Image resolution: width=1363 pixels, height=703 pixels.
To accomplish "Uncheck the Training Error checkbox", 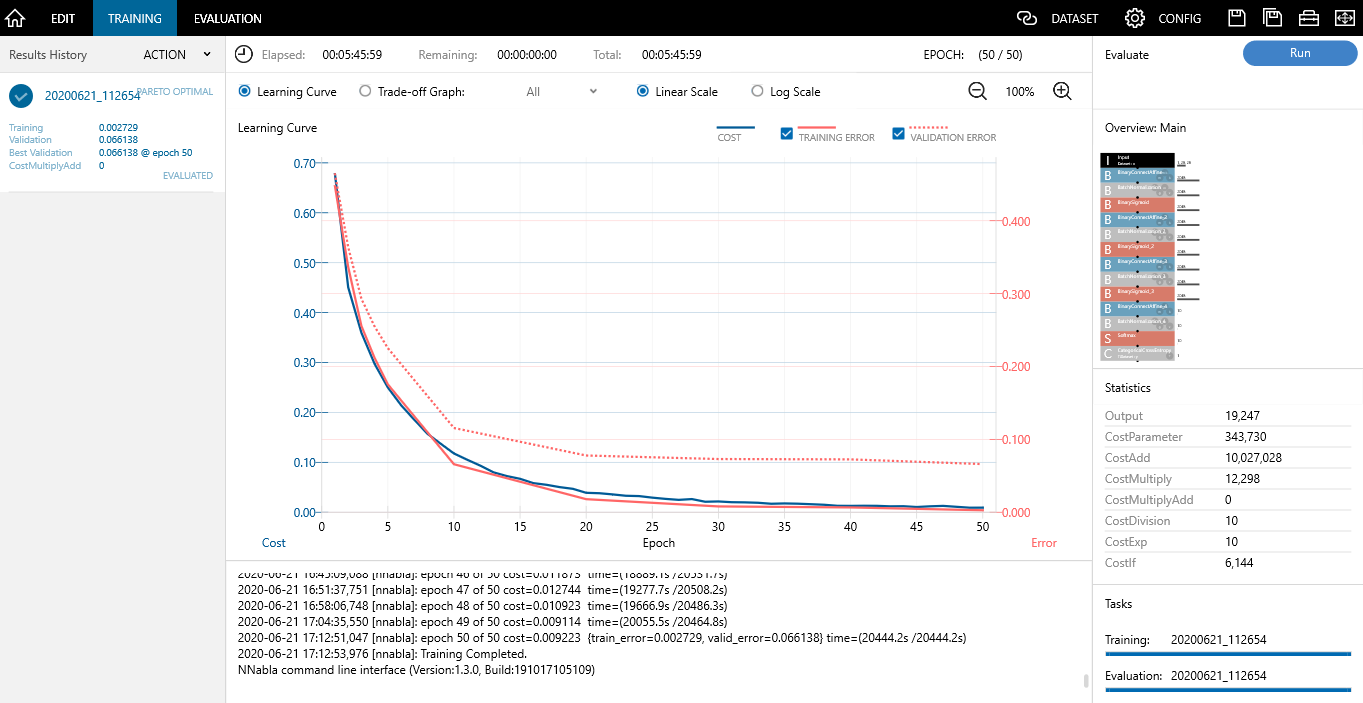I will click(x=787, y=133).
